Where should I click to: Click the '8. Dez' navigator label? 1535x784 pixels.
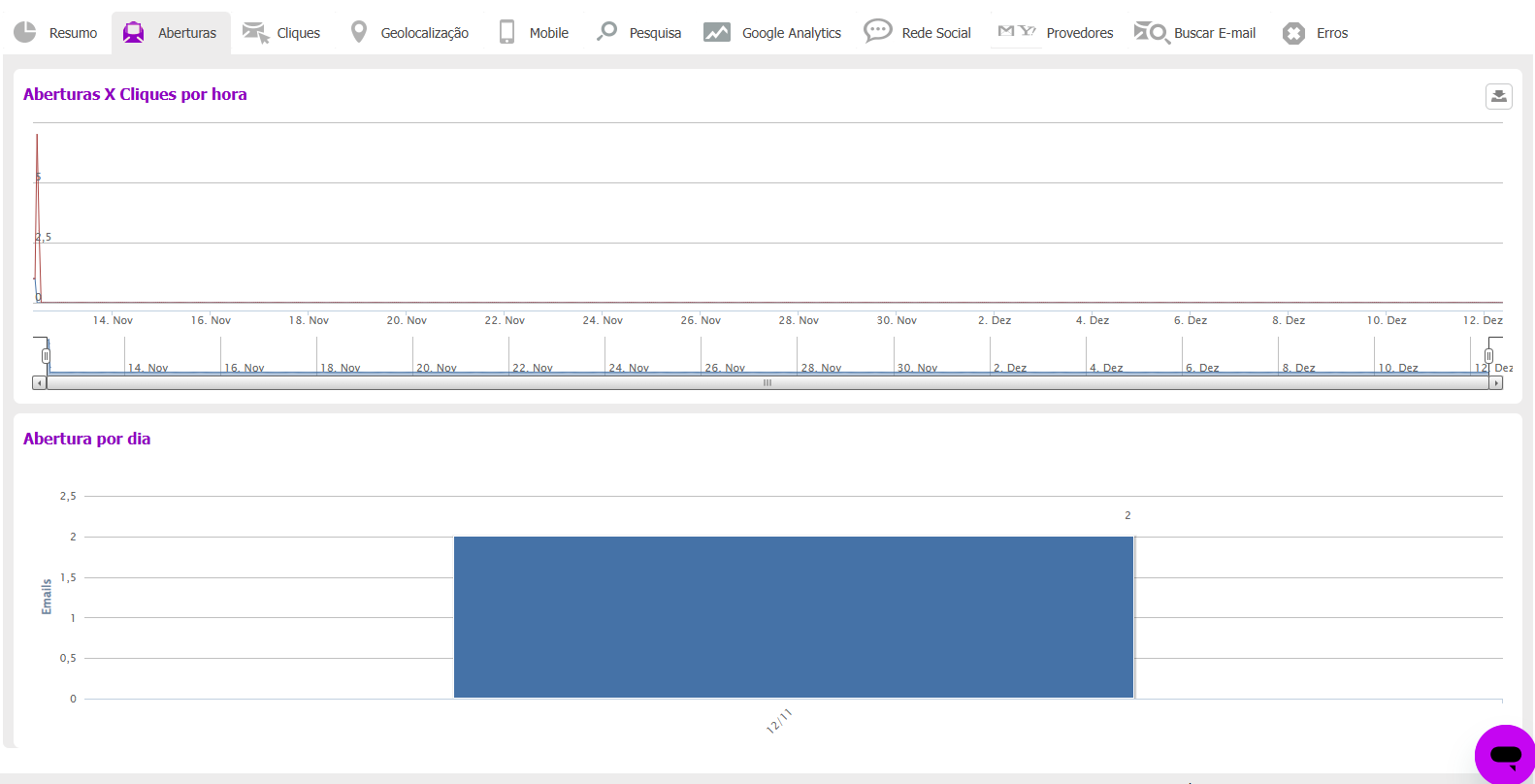(x=1298, y=368)
